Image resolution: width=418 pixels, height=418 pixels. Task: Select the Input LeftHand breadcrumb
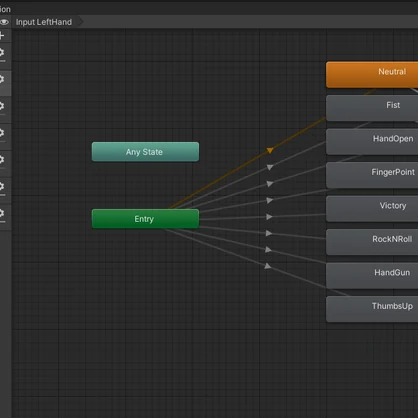pos(44,22)
